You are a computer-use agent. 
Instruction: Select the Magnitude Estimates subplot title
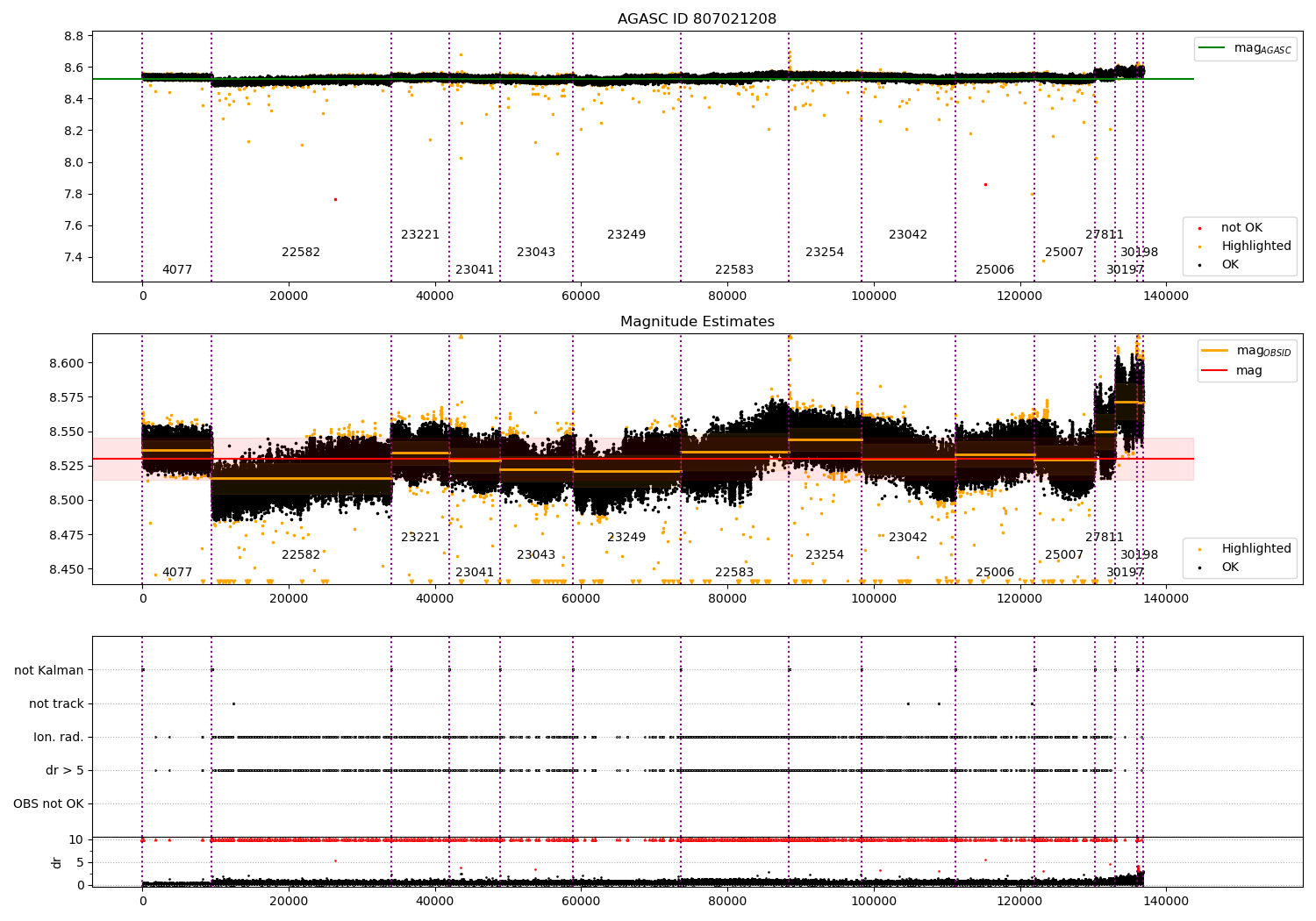click(x=697, y=322)
